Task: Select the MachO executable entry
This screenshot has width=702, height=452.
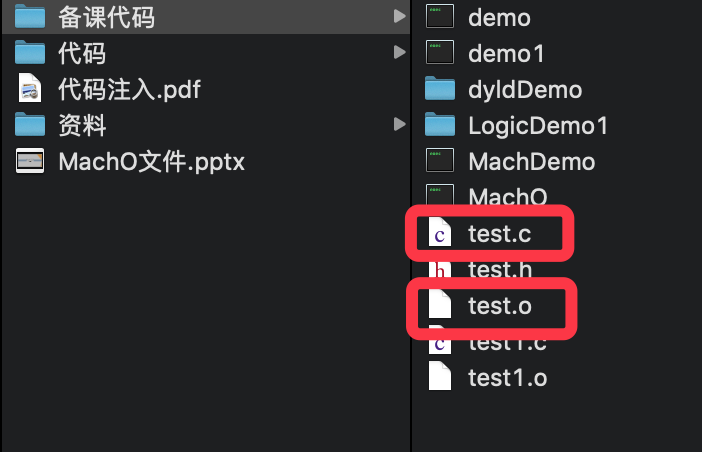Action: pos(507,196)
